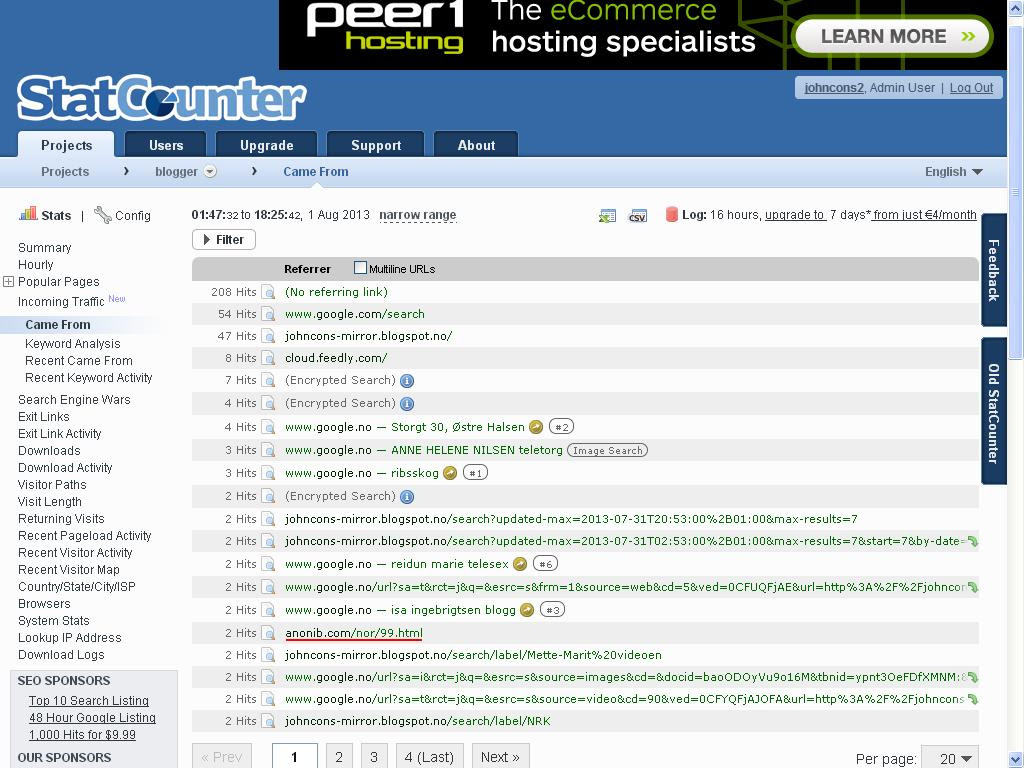
Task: Open the Stats bar chart icon
Action: [x=28, y=214]
